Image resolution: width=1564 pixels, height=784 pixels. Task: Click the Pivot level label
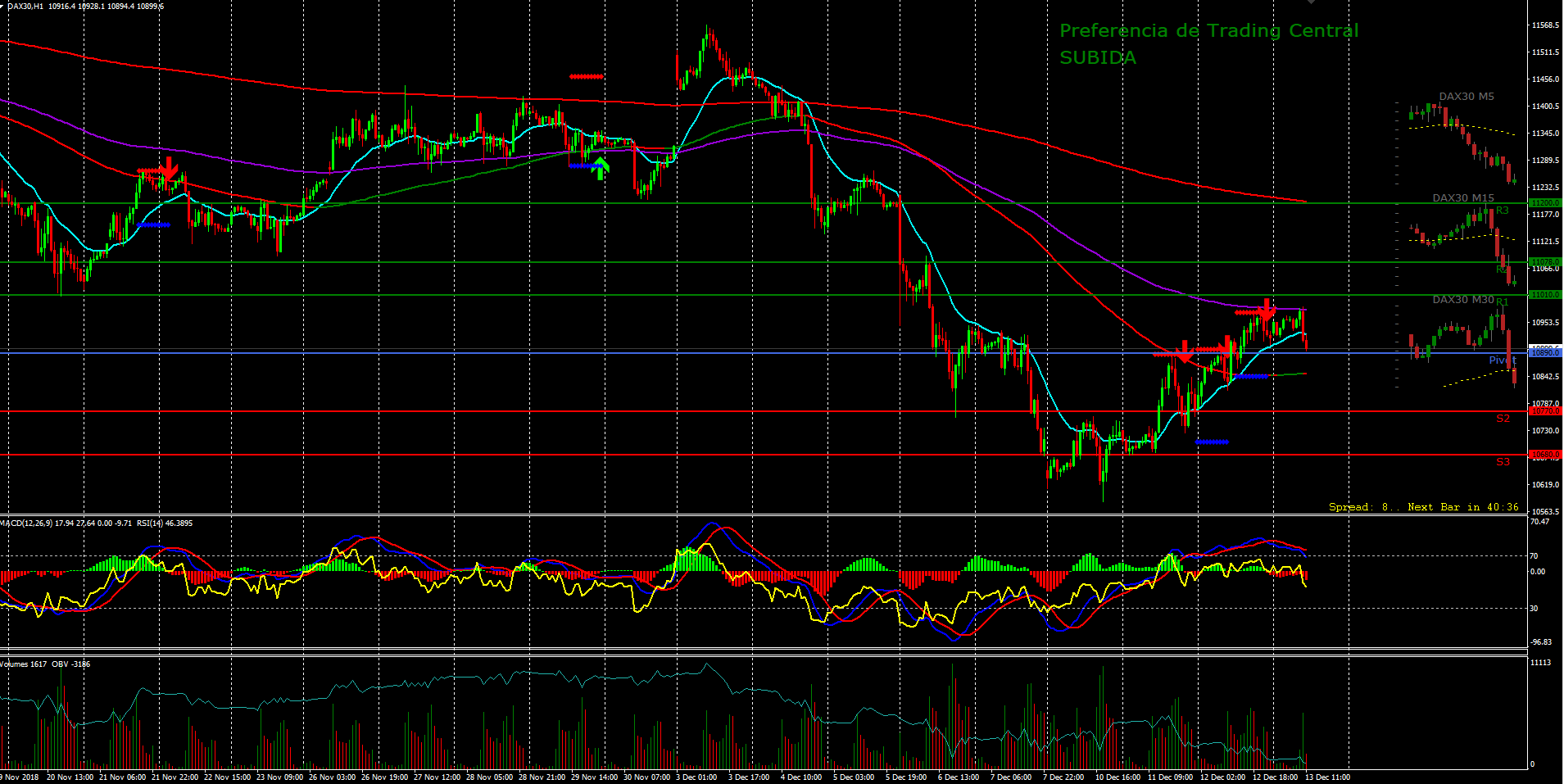point(1501,360)
